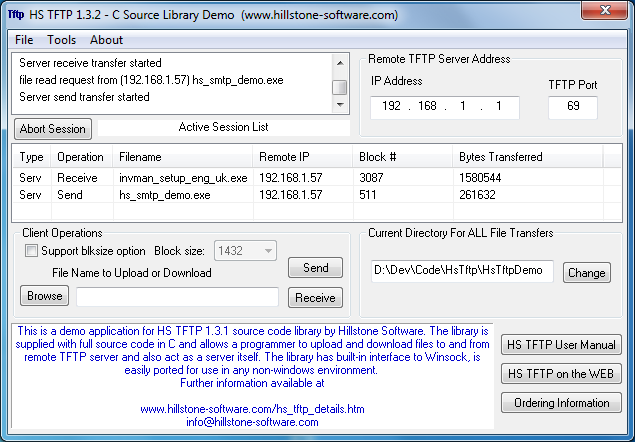Click the log scrollbar thumb
Image resolution: width=635 pixels, height=442 pixels.
coord(339,87)
